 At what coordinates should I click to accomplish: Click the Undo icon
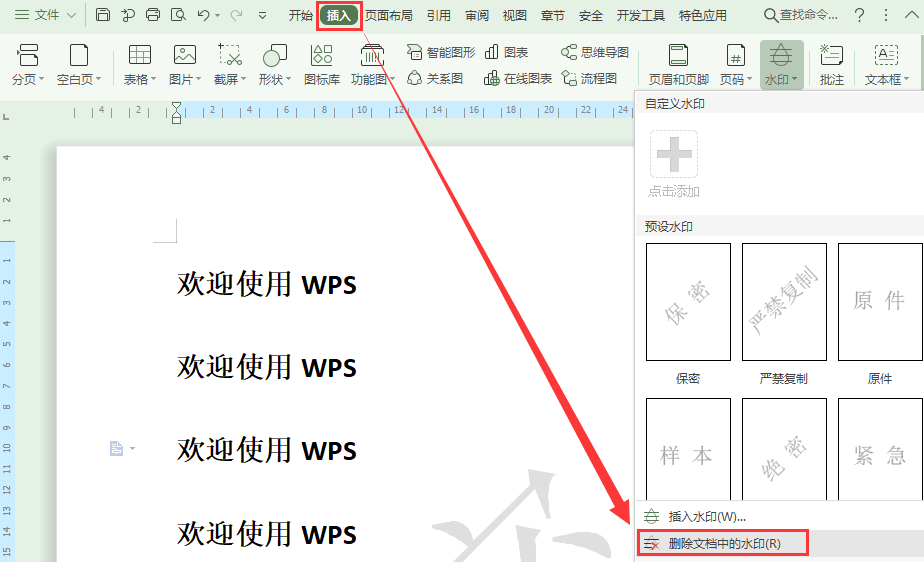[x=204, y=15]
